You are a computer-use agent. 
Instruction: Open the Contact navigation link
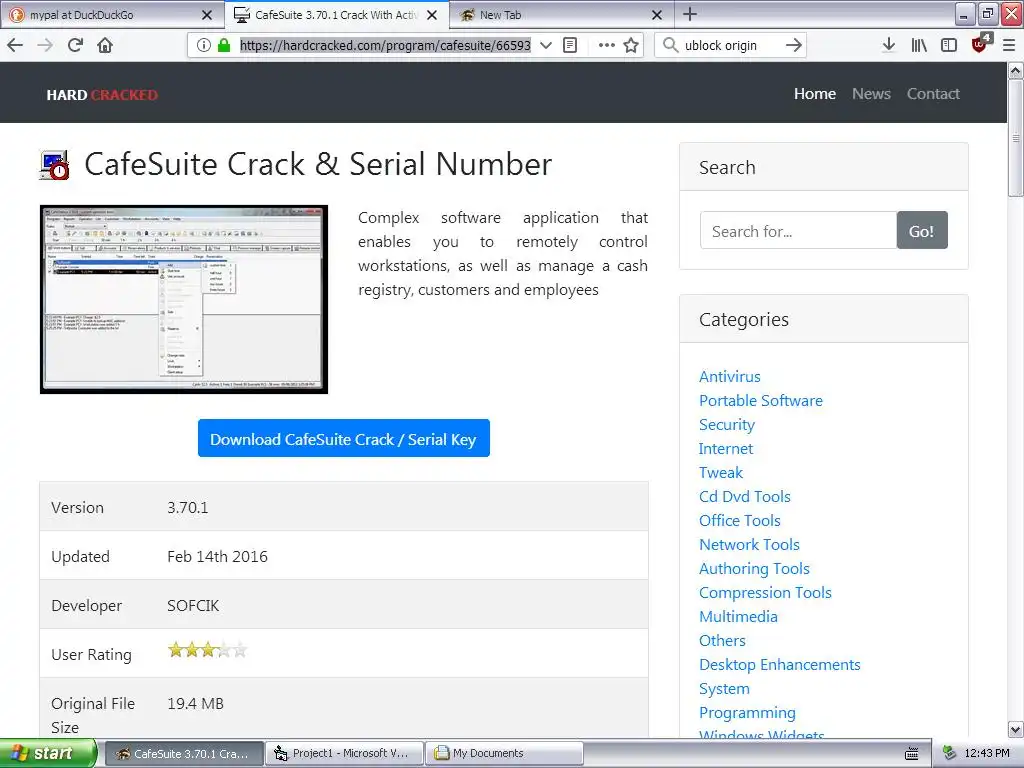click(933, 93)
